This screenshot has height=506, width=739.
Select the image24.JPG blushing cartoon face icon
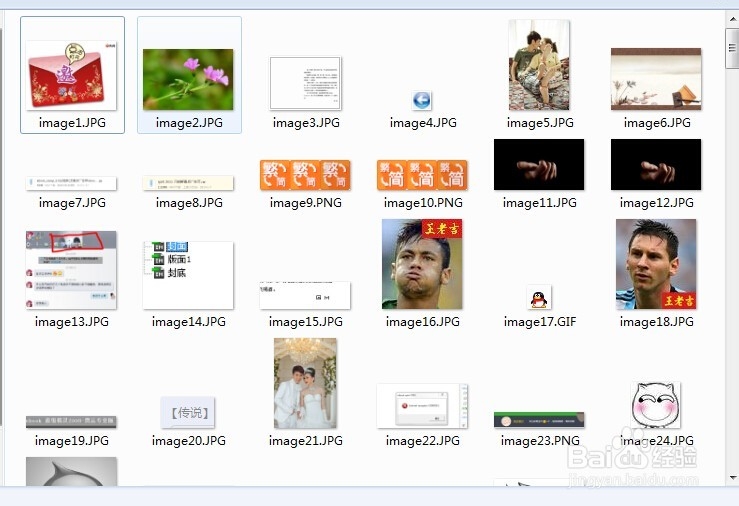(656, 405)
